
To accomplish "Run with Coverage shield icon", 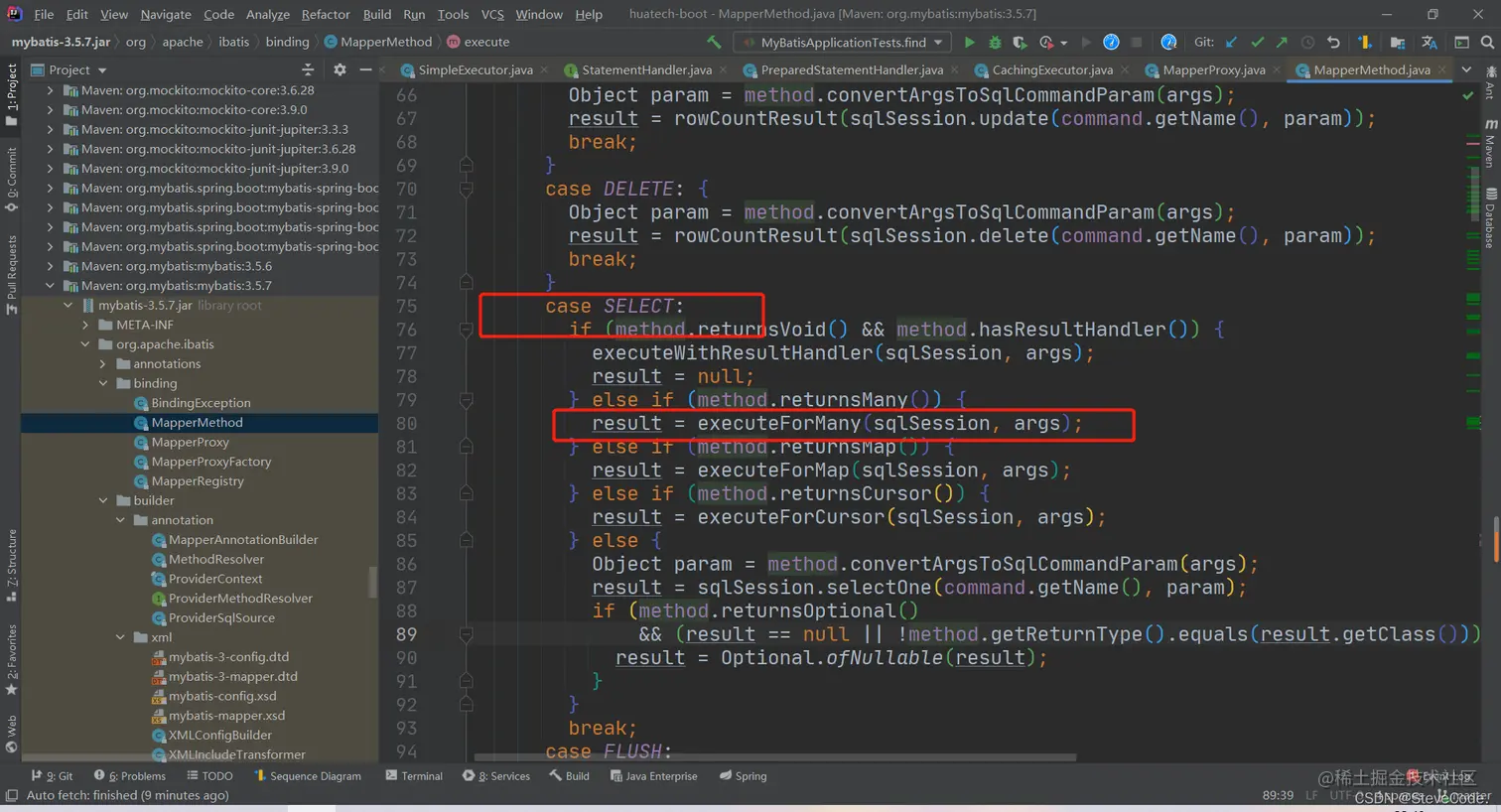I will (x=1020, y=42).
